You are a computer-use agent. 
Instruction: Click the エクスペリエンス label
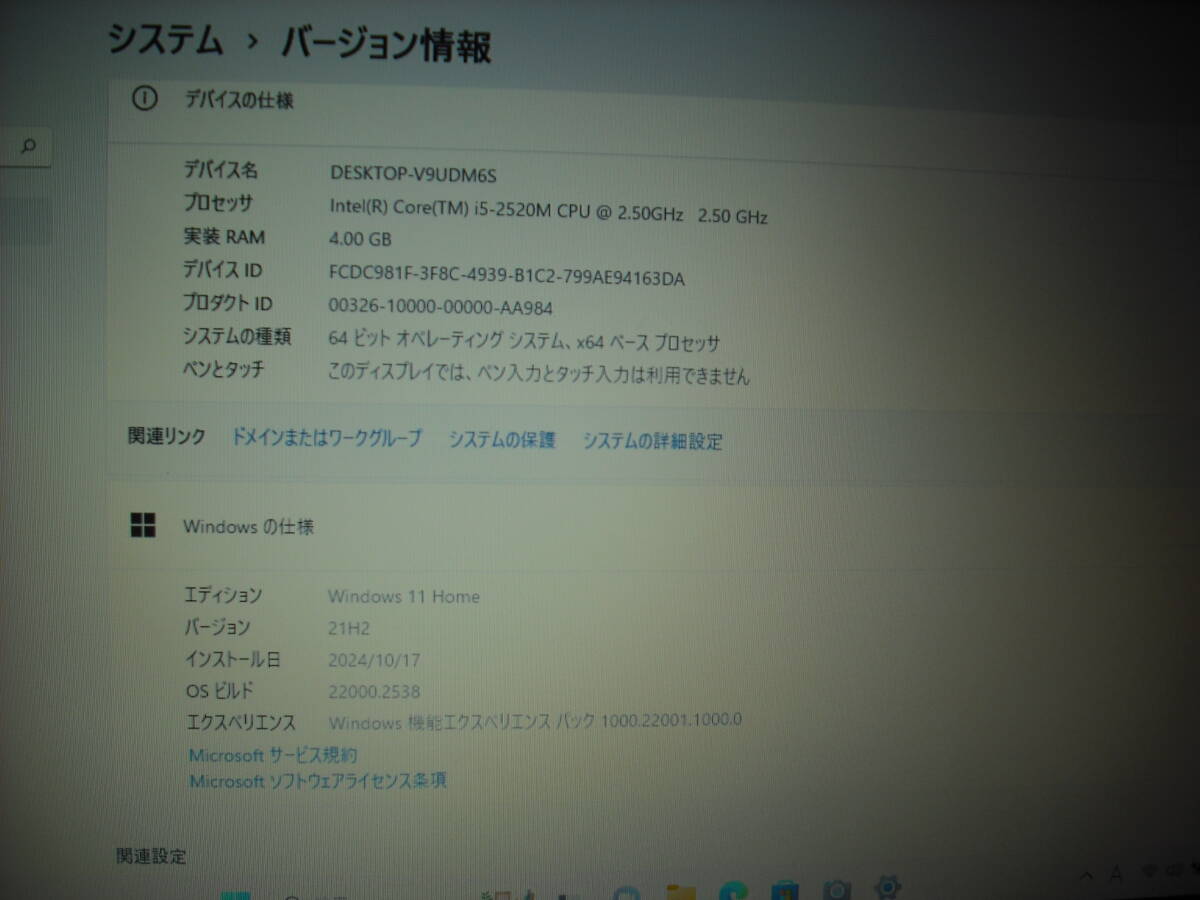(x=240, y=722)
